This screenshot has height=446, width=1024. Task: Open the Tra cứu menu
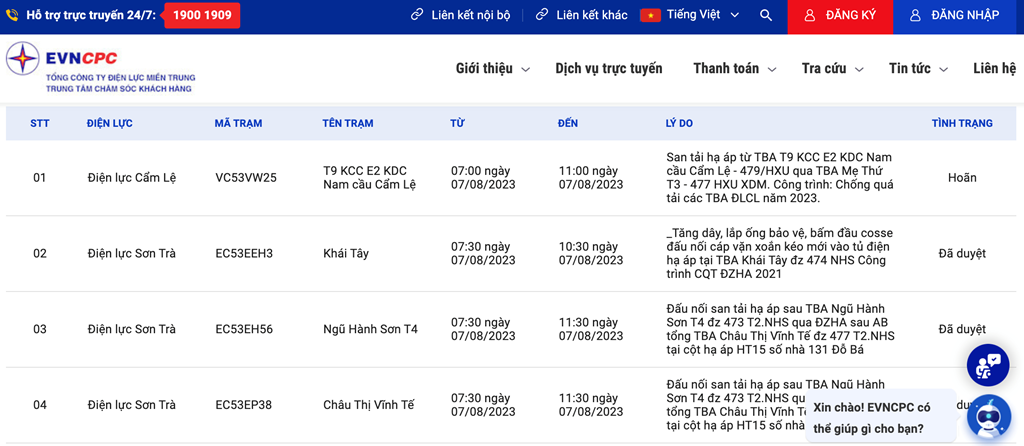832,69
